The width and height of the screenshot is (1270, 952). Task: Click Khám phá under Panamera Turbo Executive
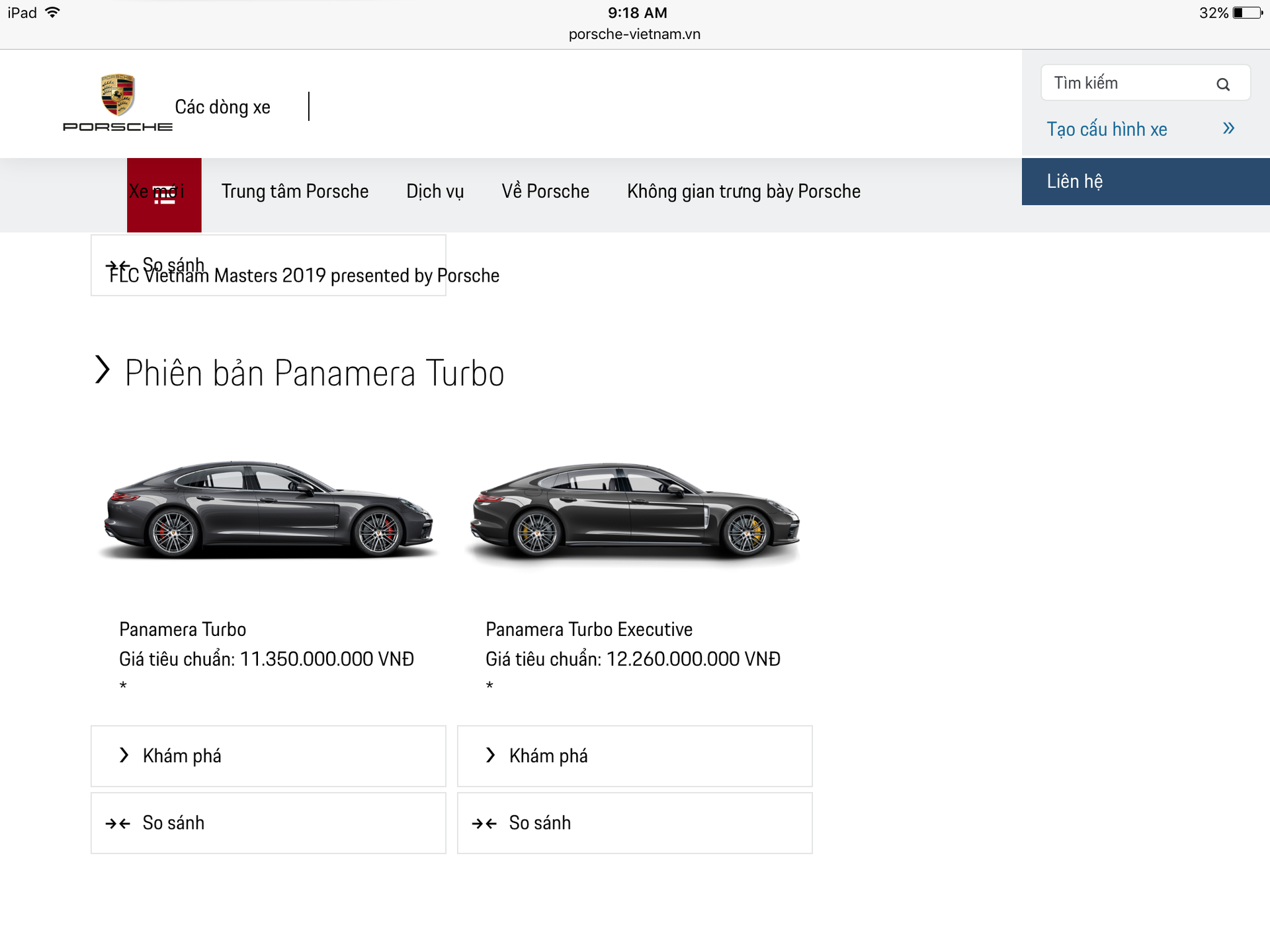click(x=635, y=756)
